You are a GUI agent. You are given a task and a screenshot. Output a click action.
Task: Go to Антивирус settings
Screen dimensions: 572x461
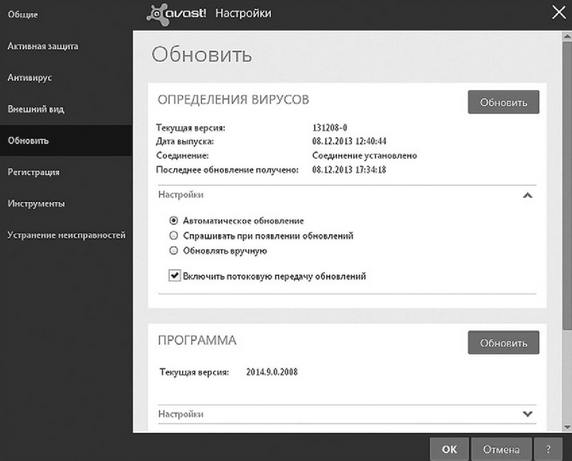click(x=30, y=78)
